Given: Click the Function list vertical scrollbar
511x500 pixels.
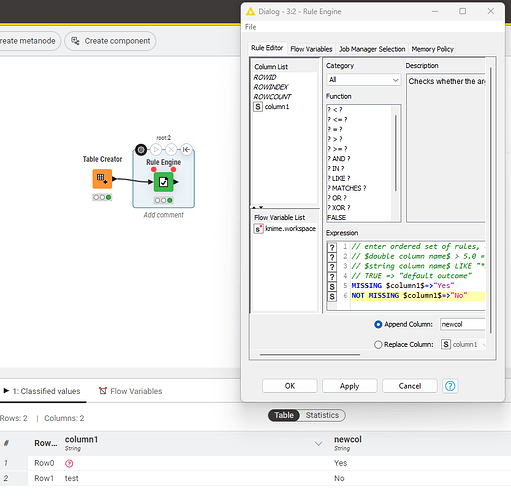Looking at the screenshot, I should pyautogui.click(x=396, y=153).
